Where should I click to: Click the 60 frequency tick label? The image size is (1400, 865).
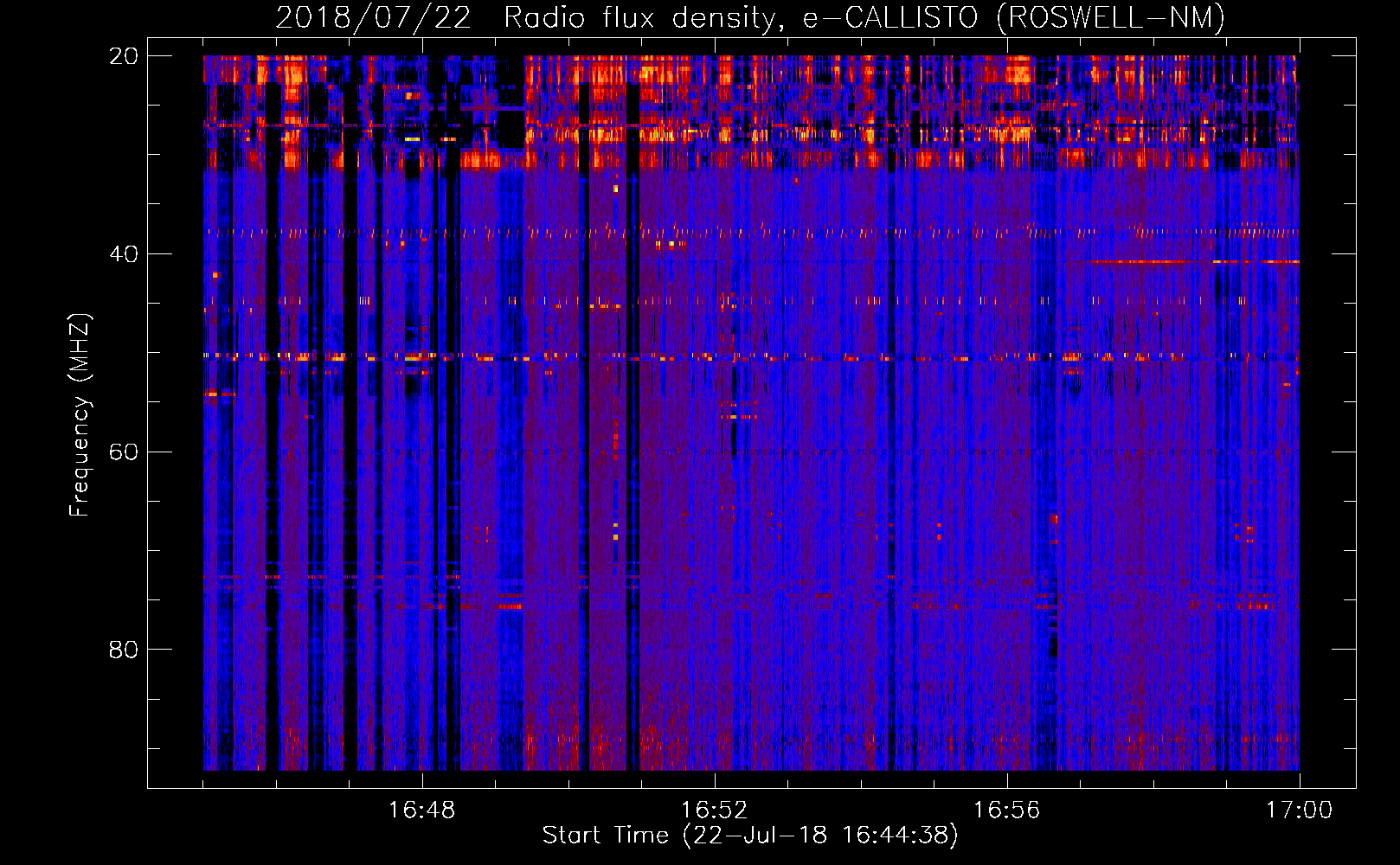[x=124, y=452]
